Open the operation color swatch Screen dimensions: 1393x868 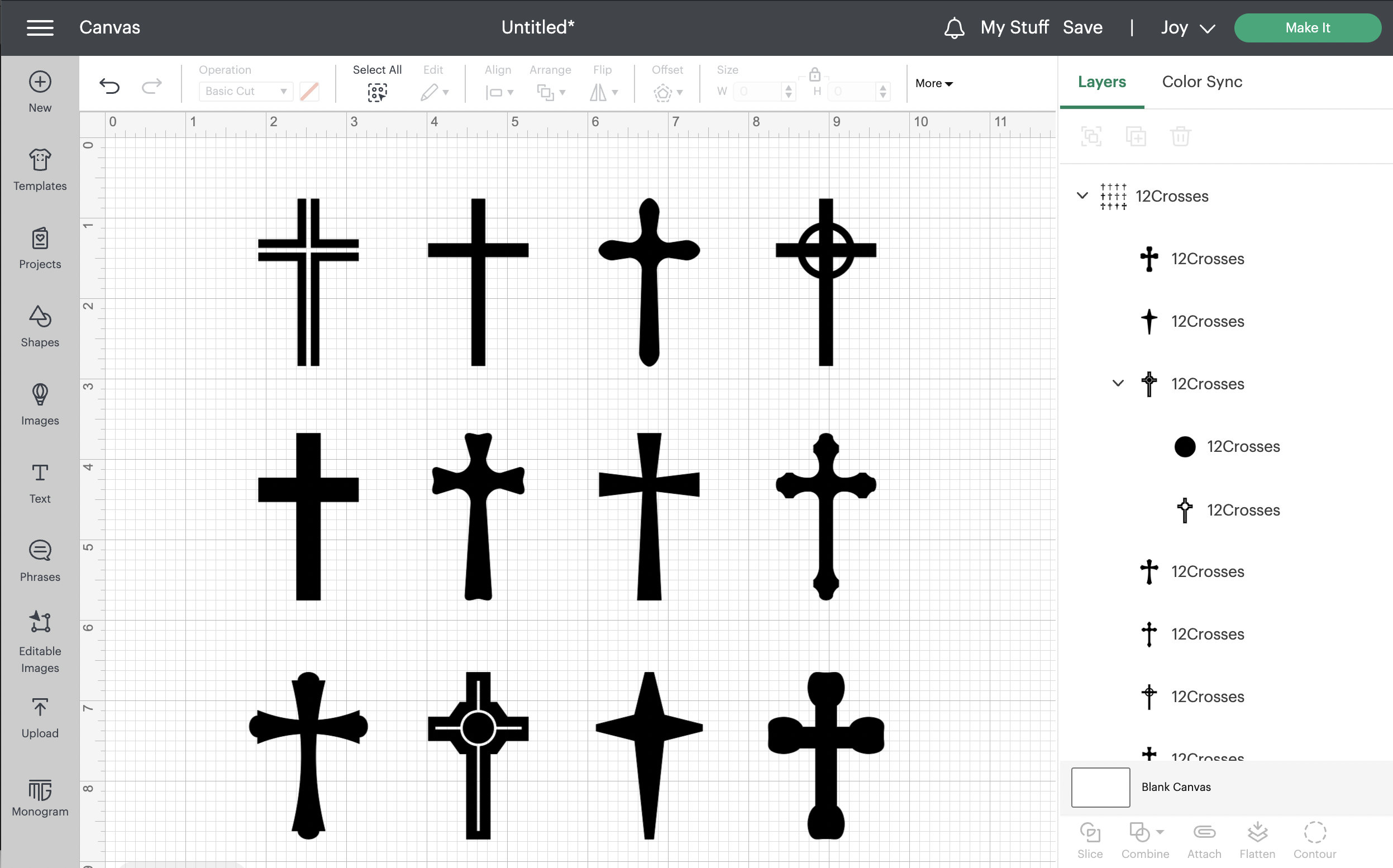click(x=309, y=90)
